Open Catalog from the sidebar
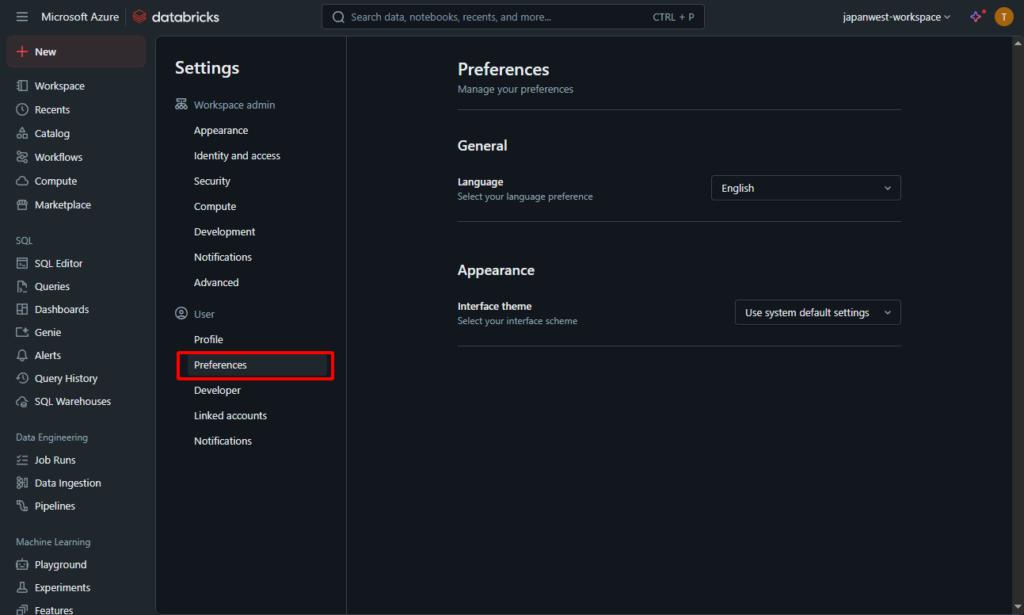The image size is (1024, 615). (52, 133)
